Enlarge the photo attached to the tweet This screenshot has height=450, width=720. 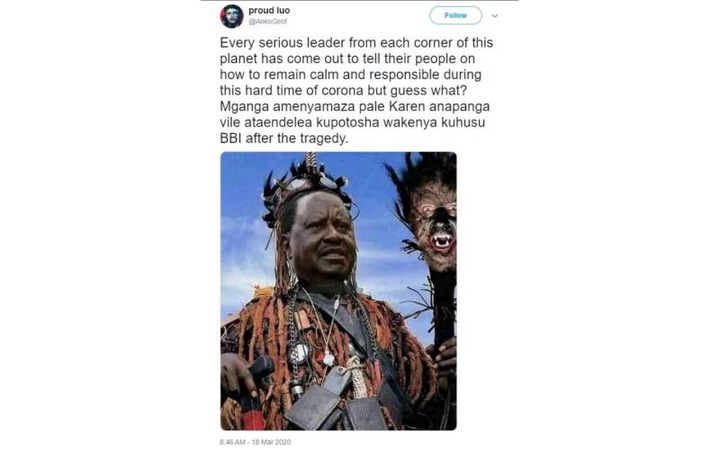click(338, 291)
